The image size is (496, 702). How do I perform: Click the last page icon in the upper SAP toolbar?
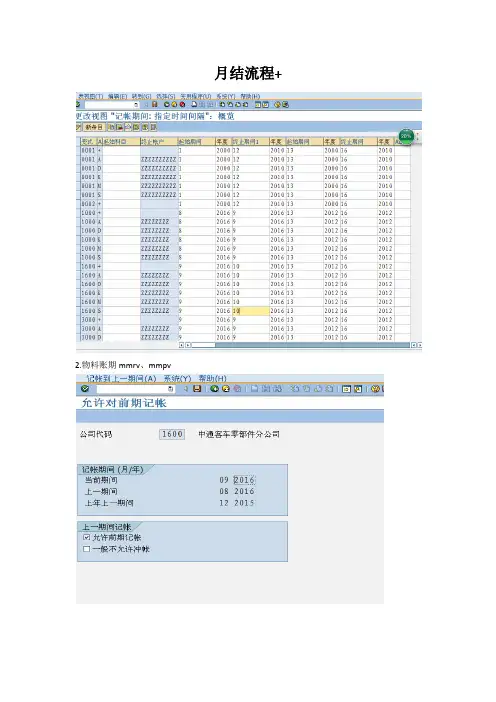click(x=245, y=104)
